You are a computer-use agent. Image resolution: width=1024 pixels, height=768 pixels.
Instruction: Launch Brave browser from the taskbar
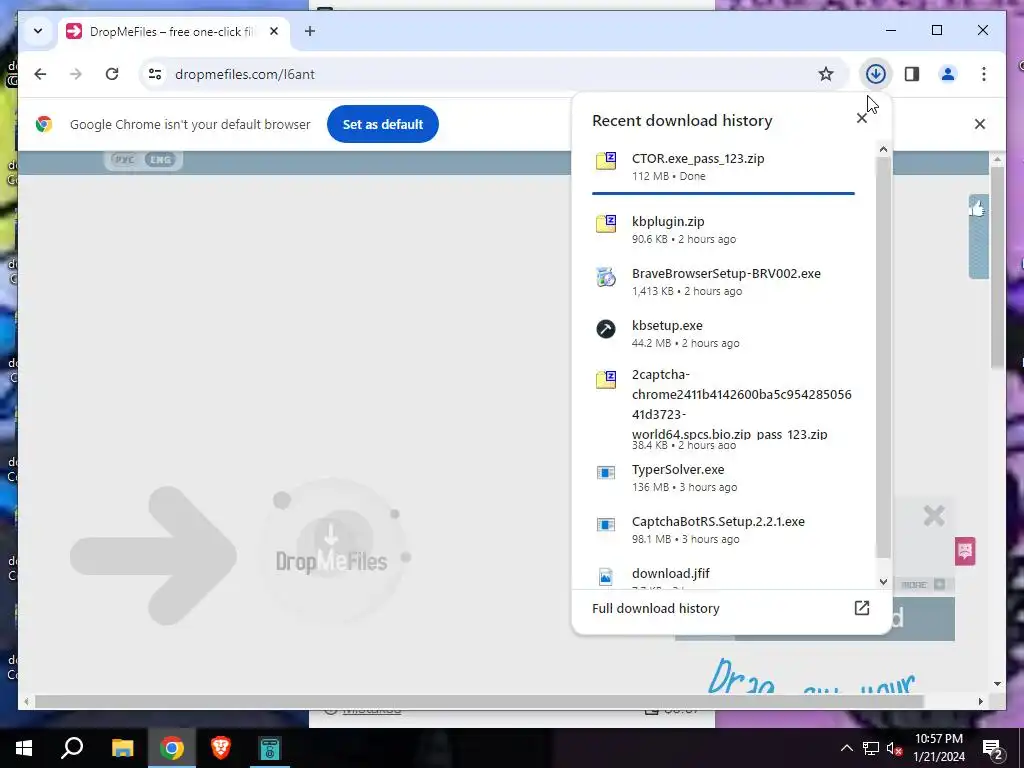click(221, 748)
